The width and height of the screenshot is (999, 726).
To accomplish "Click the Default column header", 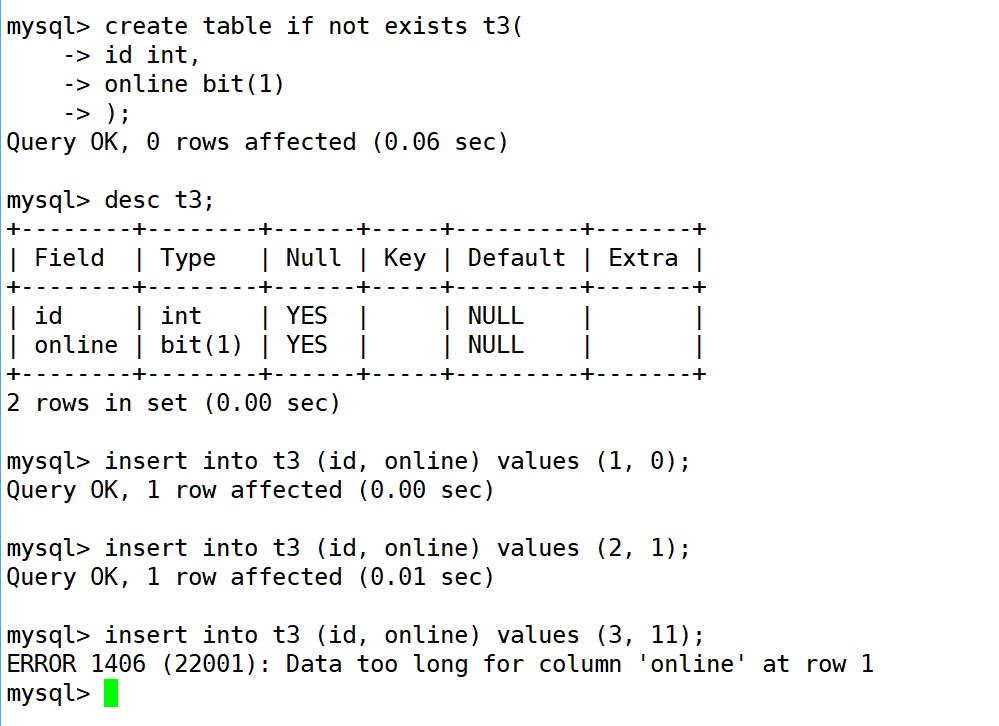I will click(x=517, y=258).
